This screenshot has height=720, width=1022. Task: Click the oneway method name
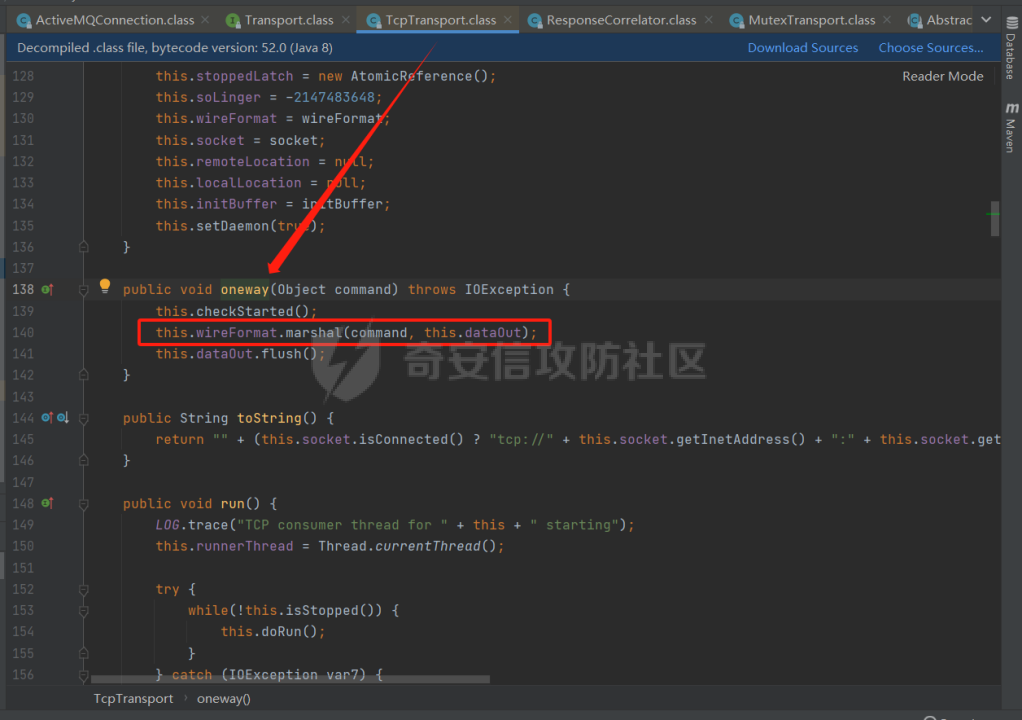[x=244, y=289]
